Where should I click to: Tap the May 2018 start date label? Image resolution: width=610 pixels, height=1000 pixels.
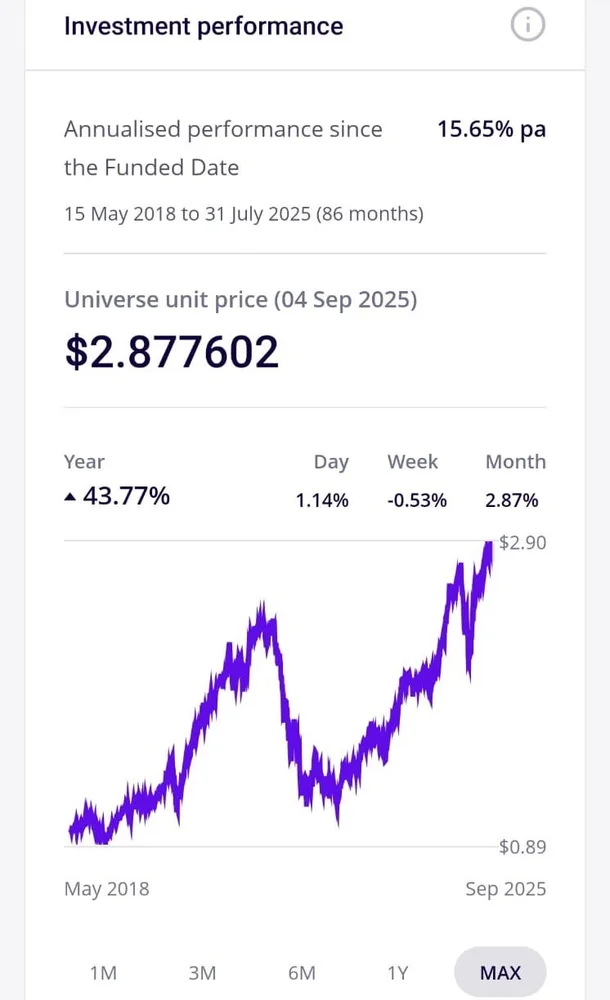point(106,889)
